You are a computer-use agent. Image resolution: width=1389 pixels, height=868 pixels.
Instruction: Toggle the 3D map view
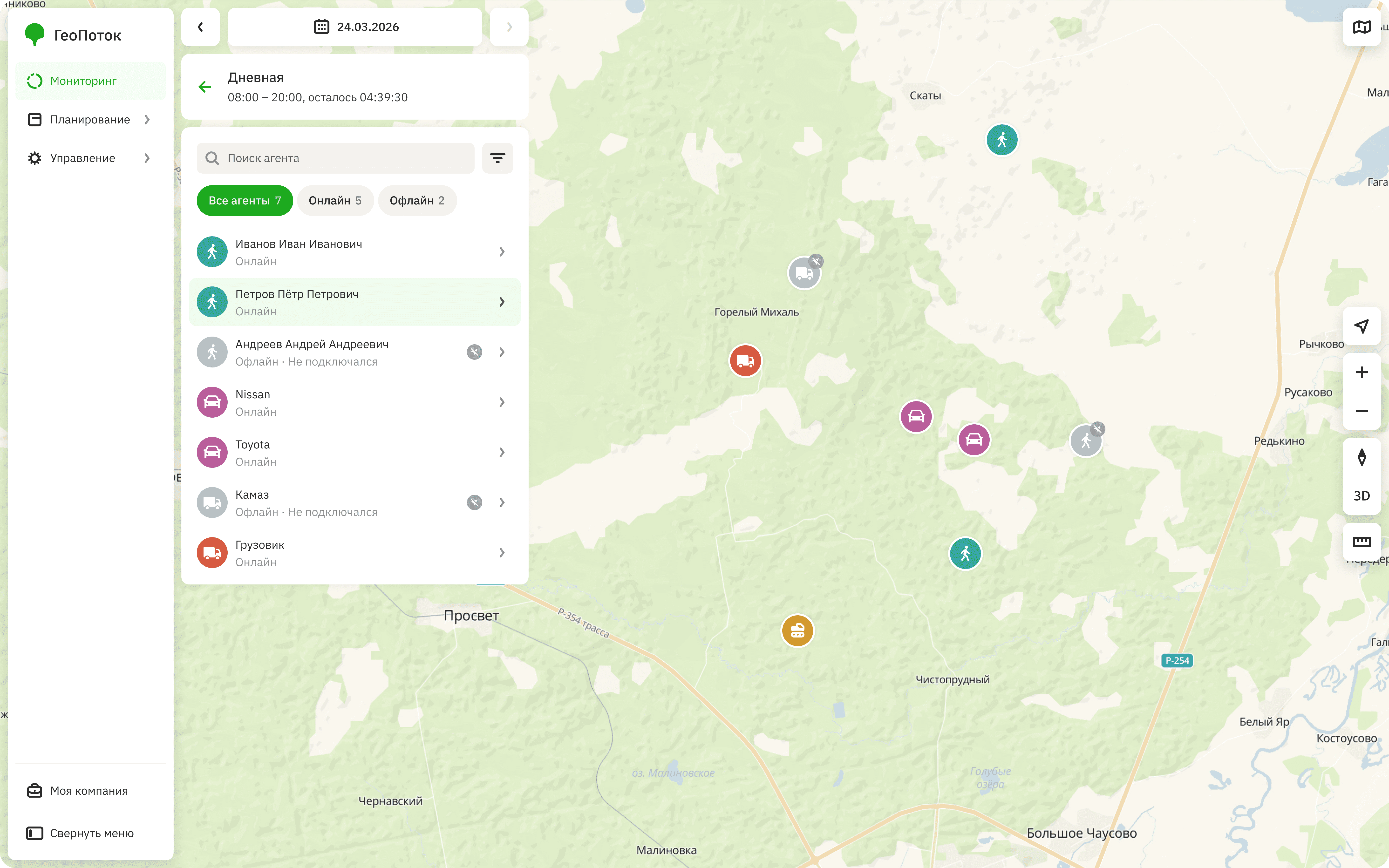[x=1362, y=496]
